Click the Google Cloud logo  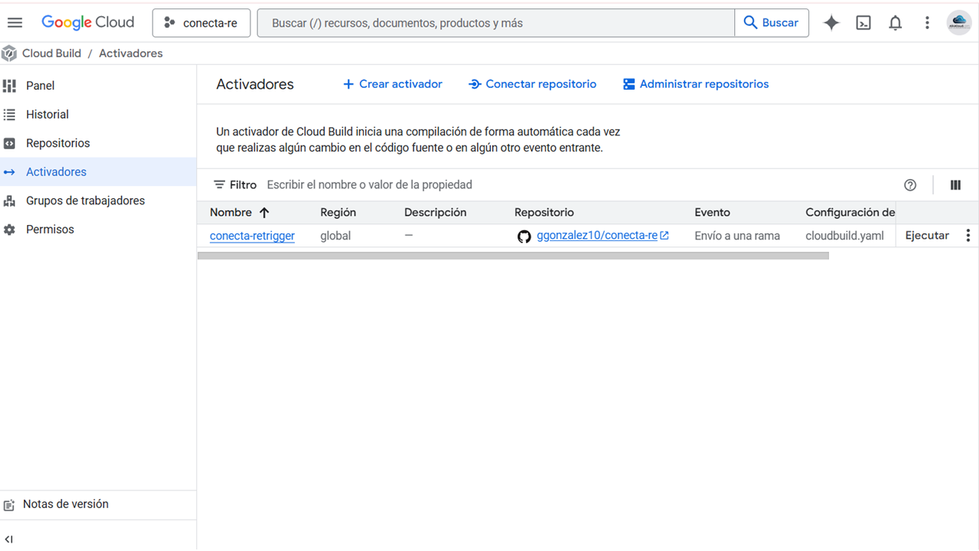[87, 22]
